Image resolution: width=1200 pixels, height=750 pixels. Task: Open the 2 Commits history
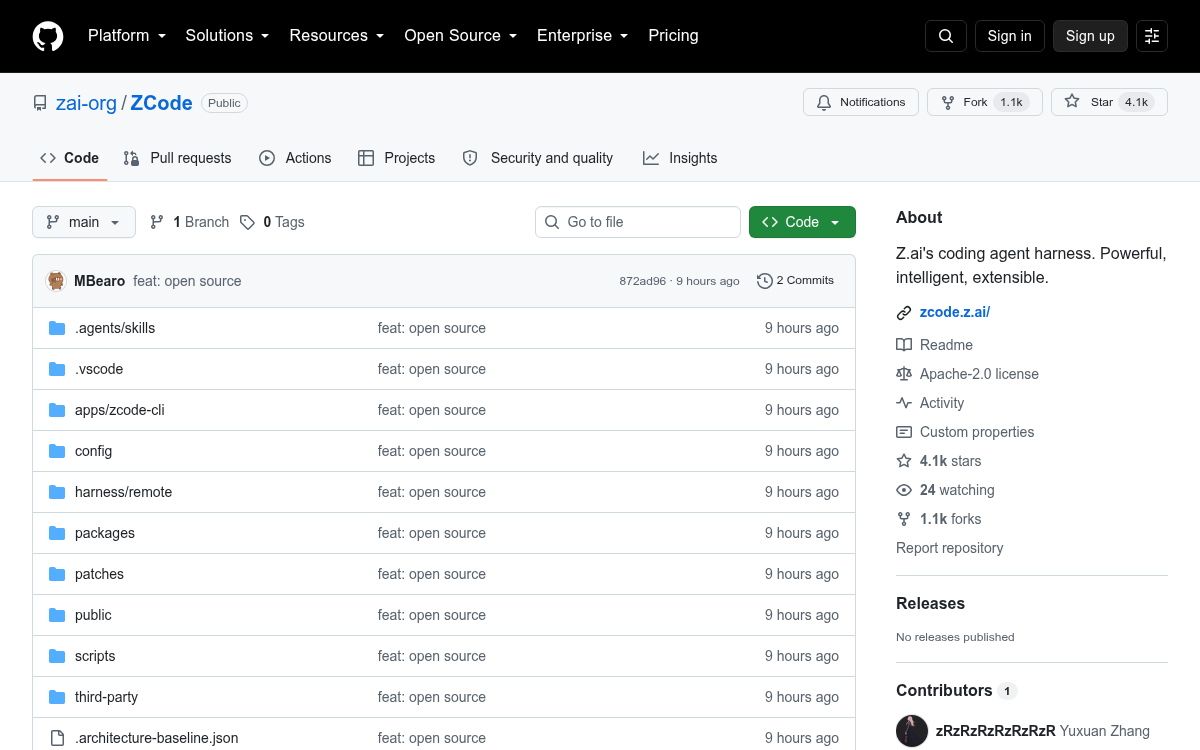[x=796, y=281]
